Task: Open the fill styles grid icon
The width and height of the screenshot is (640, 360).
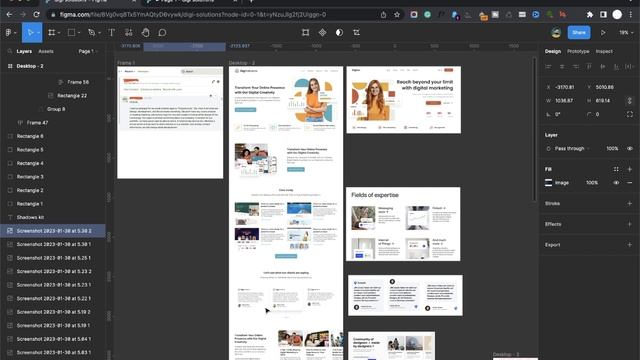Action: 616,169
